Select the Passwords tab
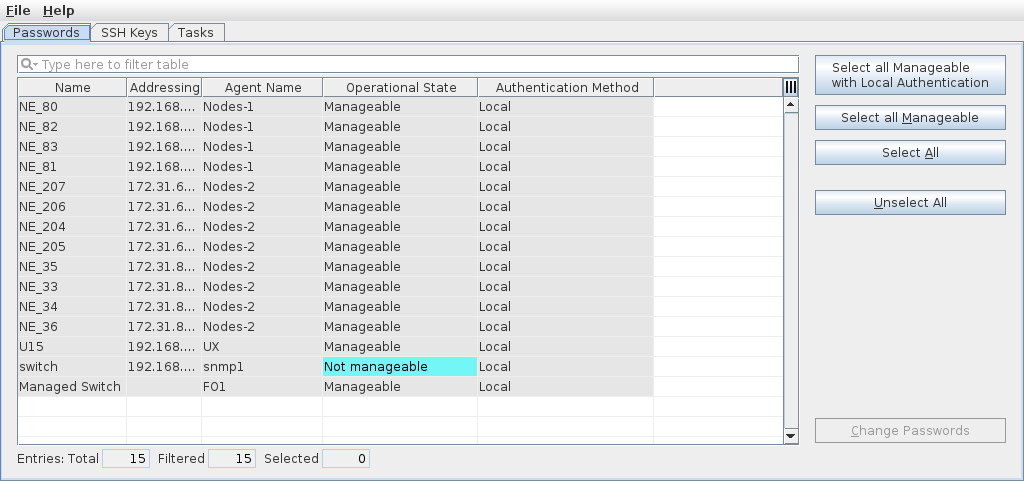The width and height of the screenshot is (1024, 481). 46,32
